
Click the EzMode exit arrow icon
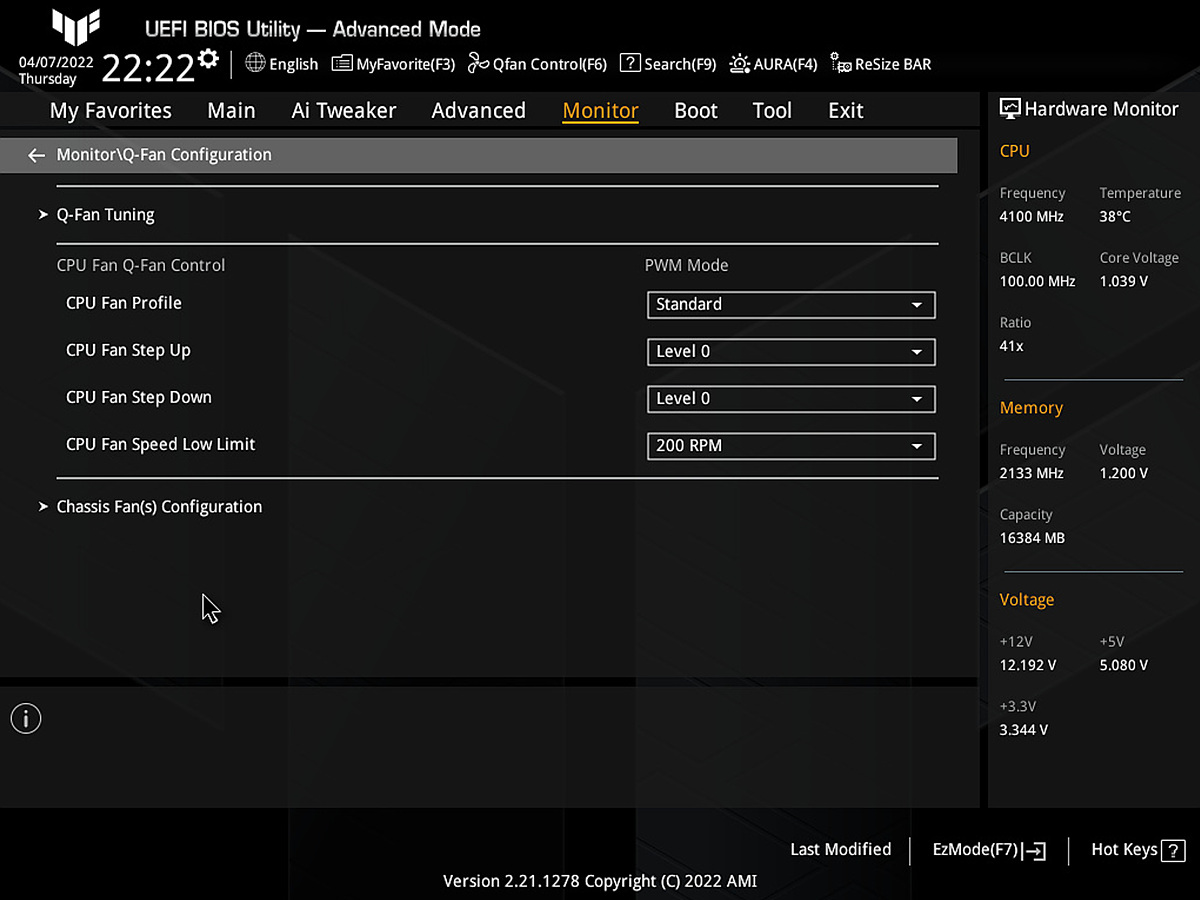pyautogui.click(x=1035, y=851)
